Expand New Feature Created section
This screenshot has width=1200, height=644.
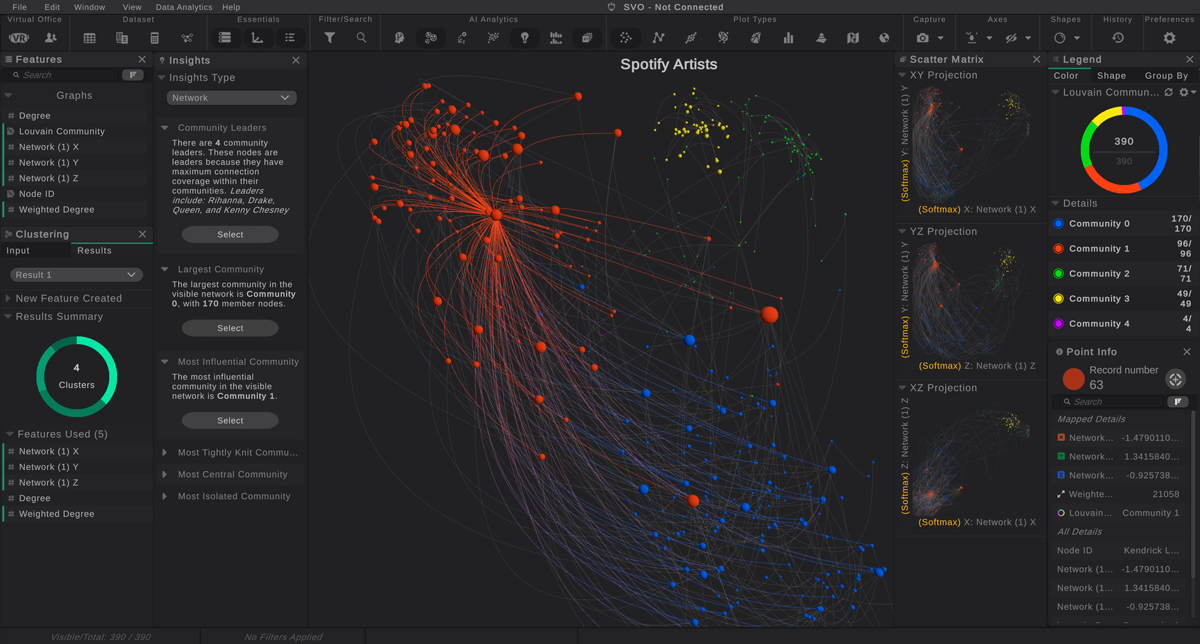click(8, 299)
